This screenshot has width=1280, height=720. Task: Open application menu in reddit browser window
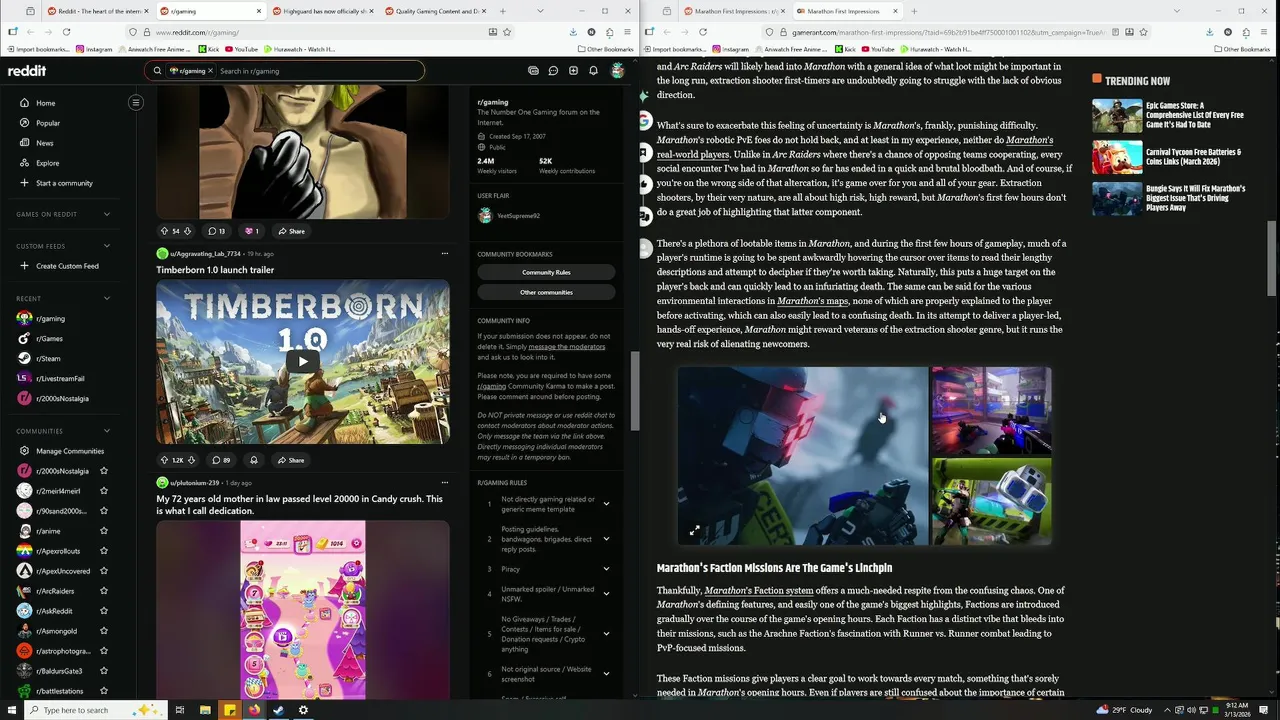[x=627, y=32]
